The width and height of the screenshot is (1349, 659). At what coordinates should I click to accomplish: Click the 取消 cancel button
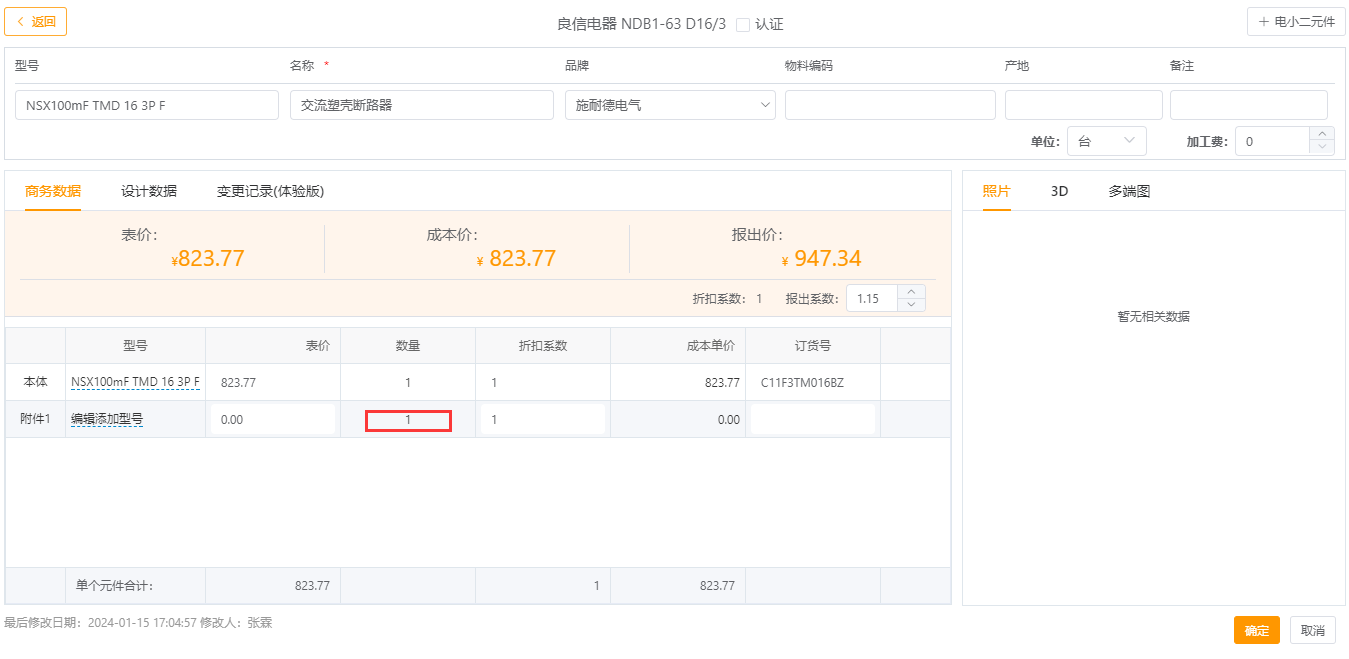point(1312,630)
